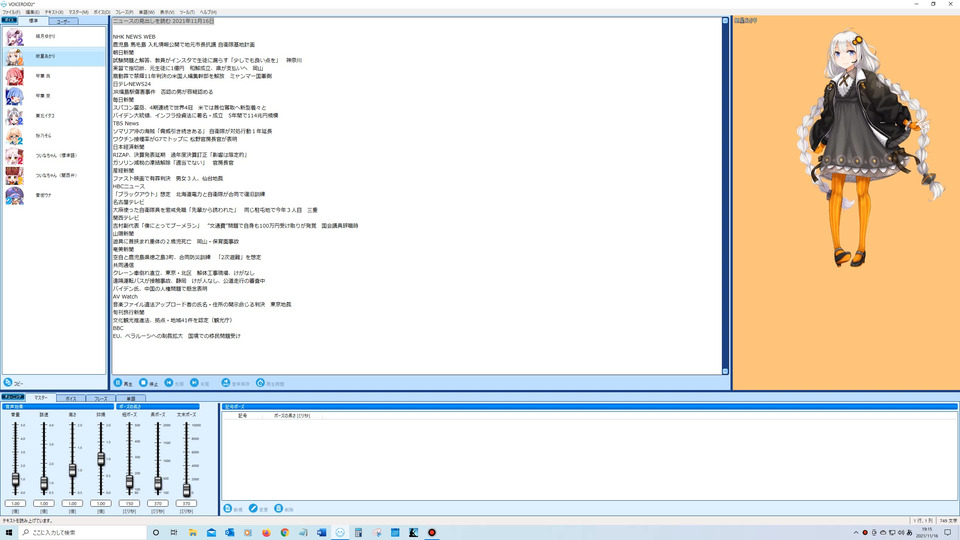Open the 表示(V) menu
The width and height of the screenshot is (960, 540).
tap(167, 12)
